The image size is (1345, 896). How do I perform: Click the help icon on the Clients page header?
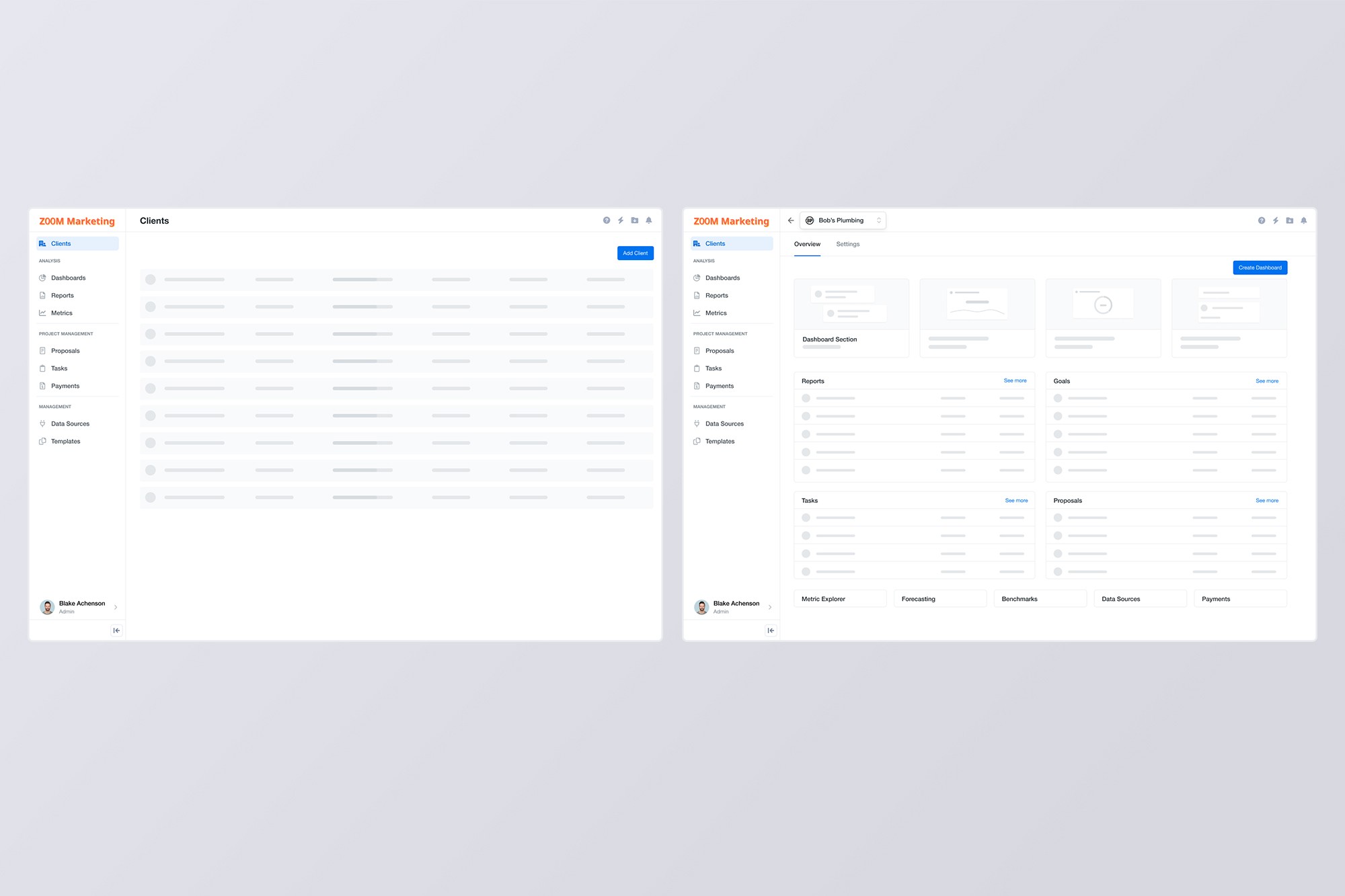607,220
